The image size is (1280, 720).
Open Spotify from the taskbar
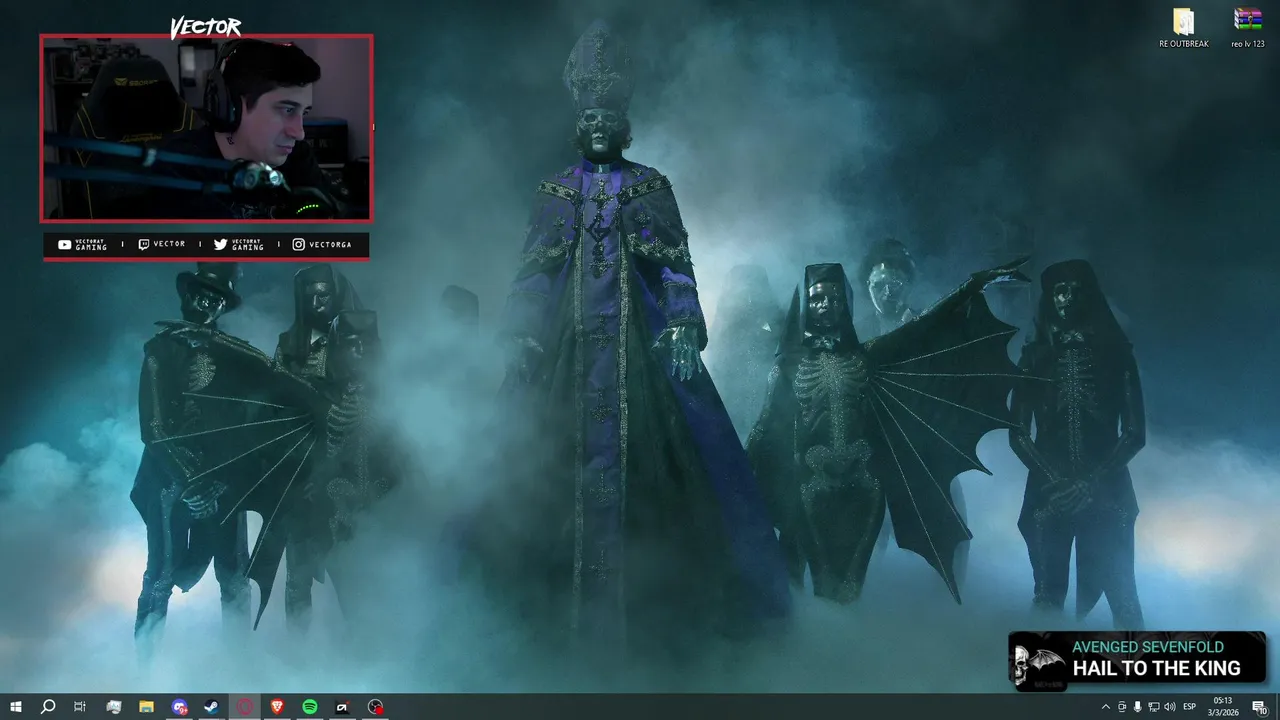click(x=310, y=707)
